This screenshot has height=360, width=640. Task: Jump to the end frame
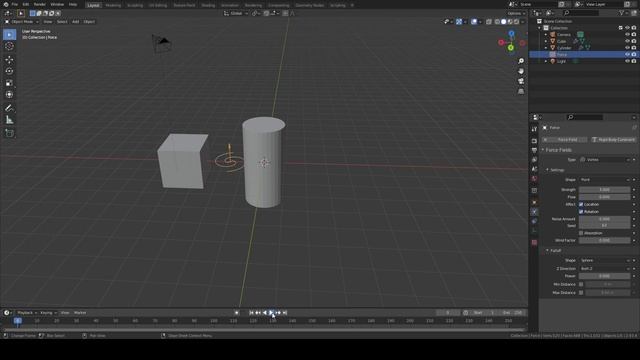point(285,313)
